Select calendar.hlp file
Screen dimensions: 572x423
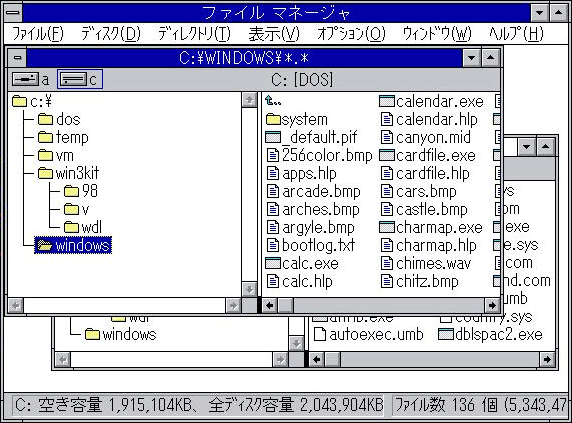429,119
